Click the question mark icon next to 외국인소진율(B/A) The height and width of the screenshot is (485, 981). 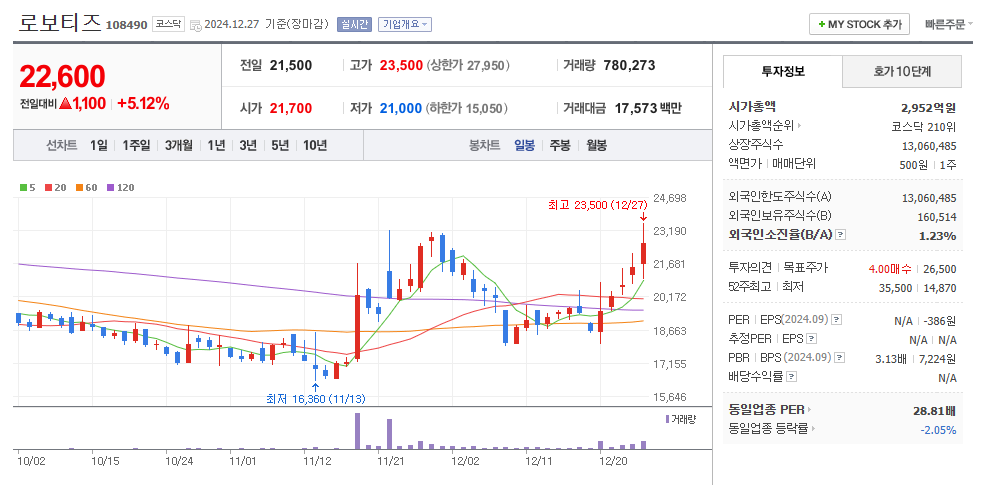(841, 235)
